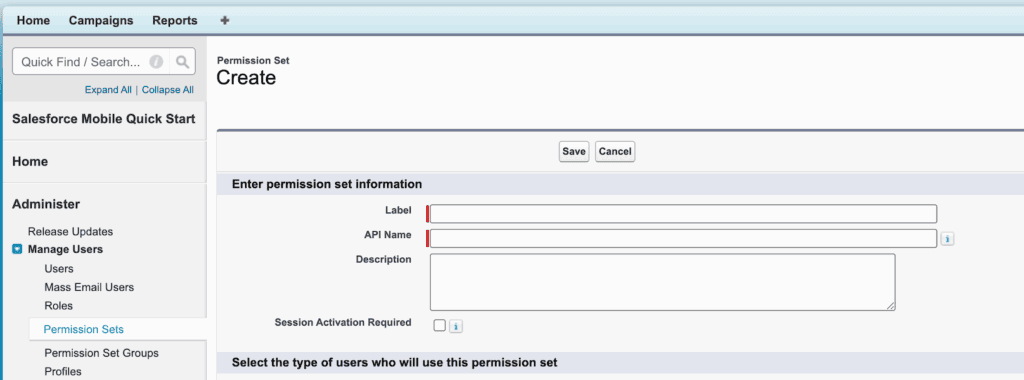The height and width of the screenshot is (380, 1024).
Task: Open the Campaigns tab
Action: click(101, 20)
